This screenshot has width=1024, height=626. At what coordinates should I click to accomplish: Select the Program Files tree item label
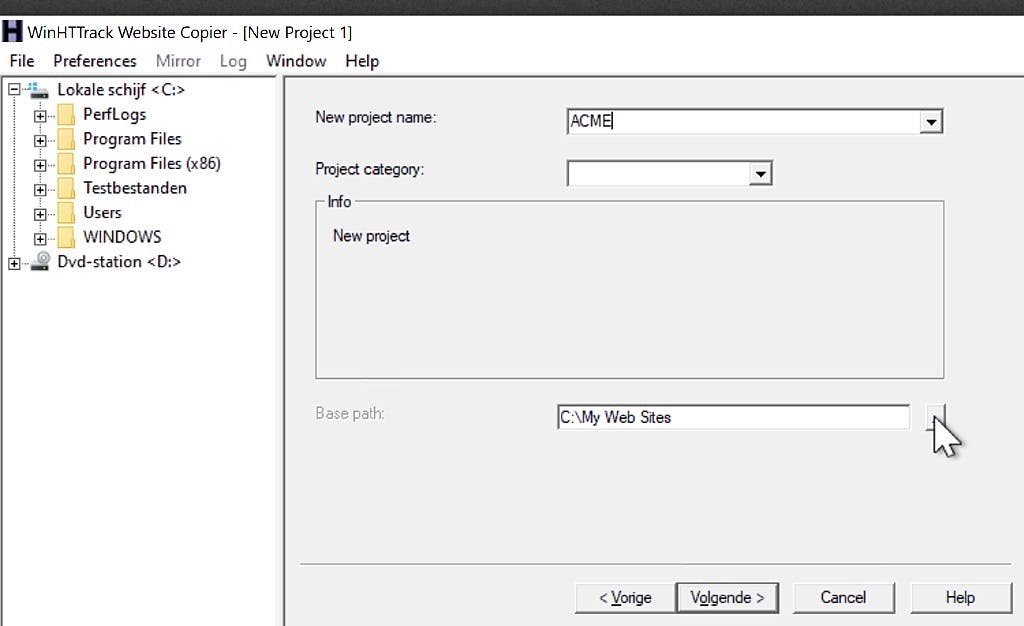(x=132, y=139)
